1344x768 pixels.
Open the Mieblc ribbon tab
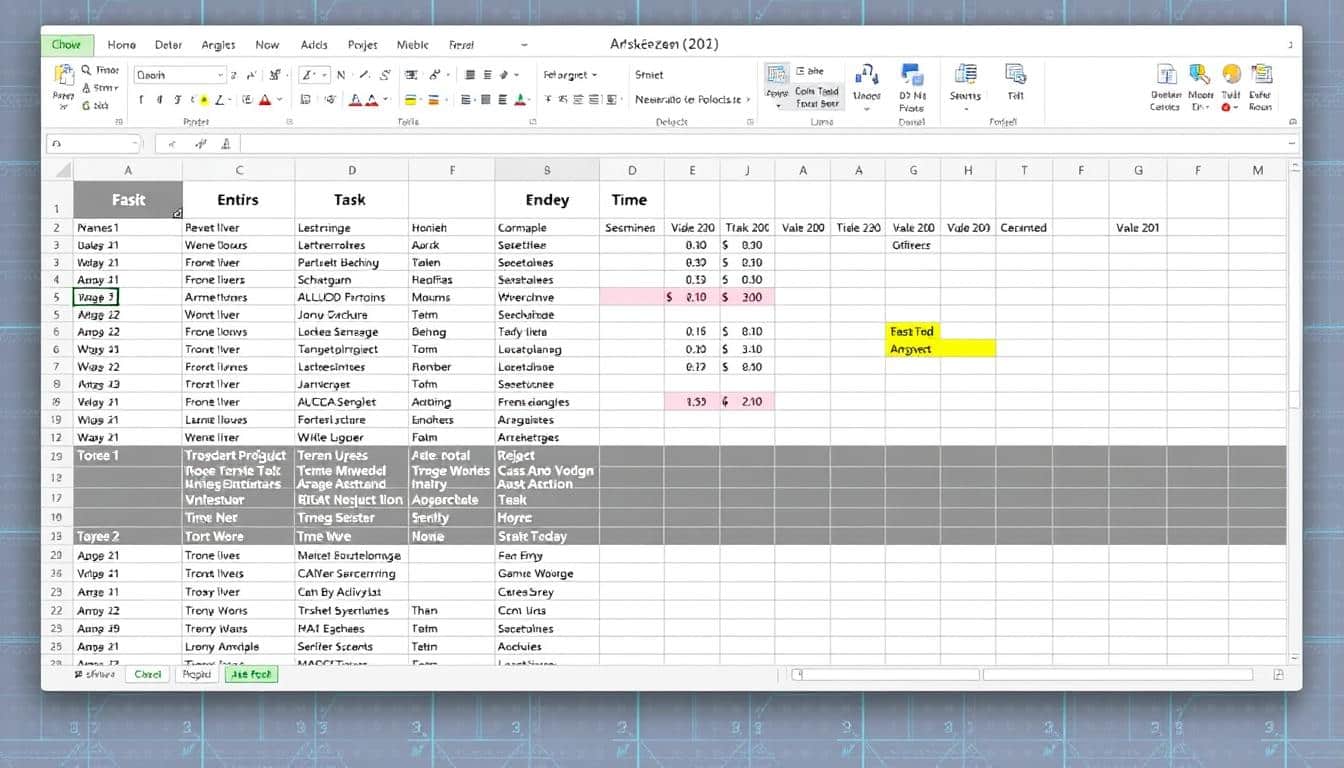tap(412, 45)
